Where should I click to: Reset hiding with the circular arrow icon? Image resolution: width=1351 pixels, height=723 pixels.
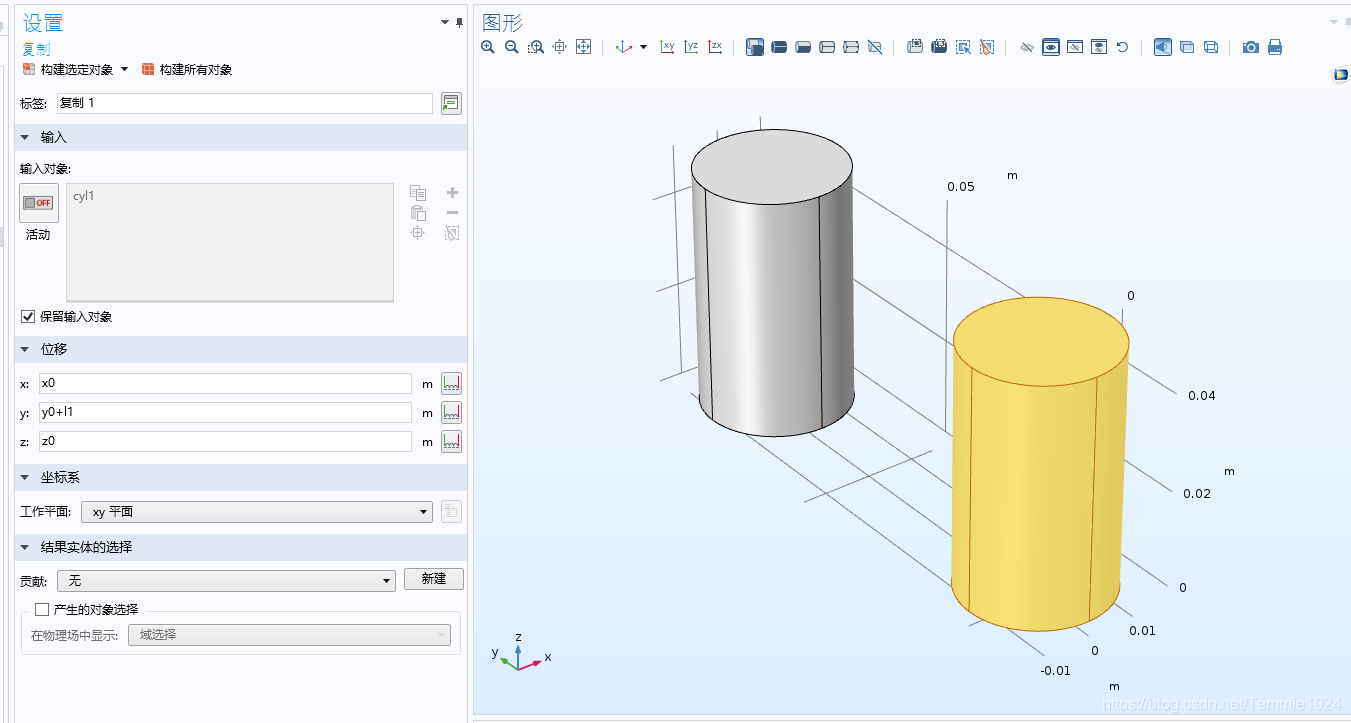click(1123, 47)
